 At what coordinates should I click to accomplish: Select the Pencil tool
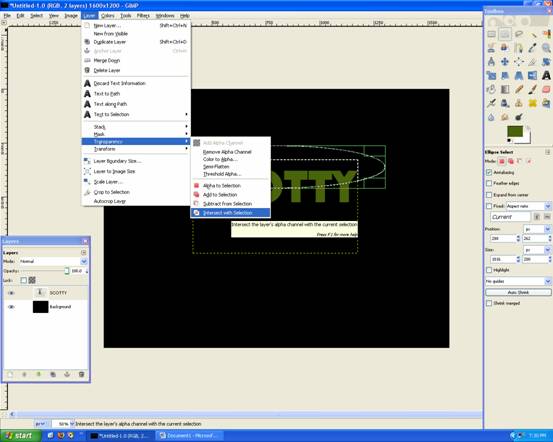tap(519, 89)
